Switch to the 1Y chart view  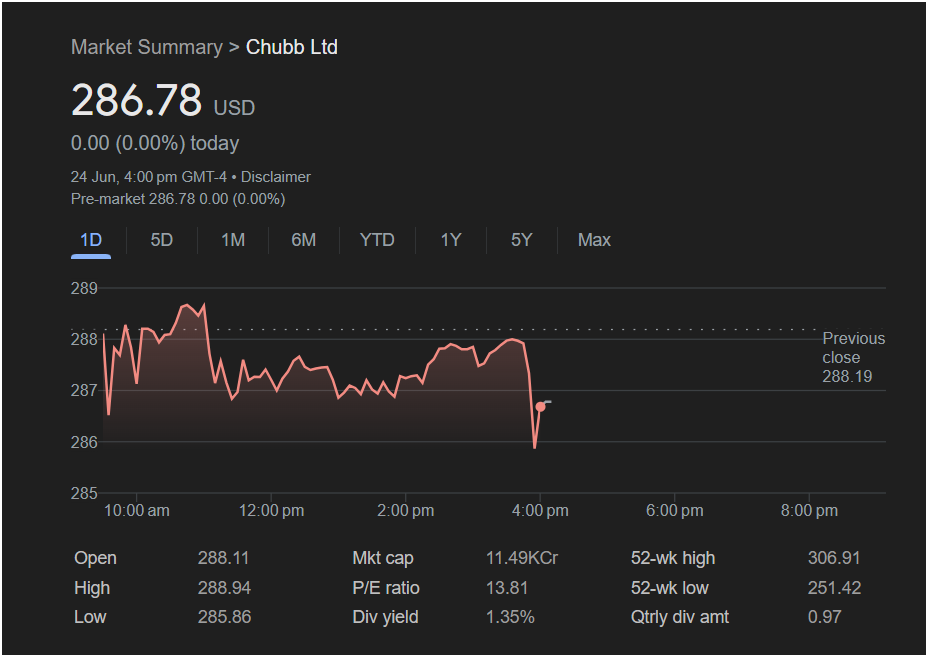pyautogui.click(x=450, y=240)
